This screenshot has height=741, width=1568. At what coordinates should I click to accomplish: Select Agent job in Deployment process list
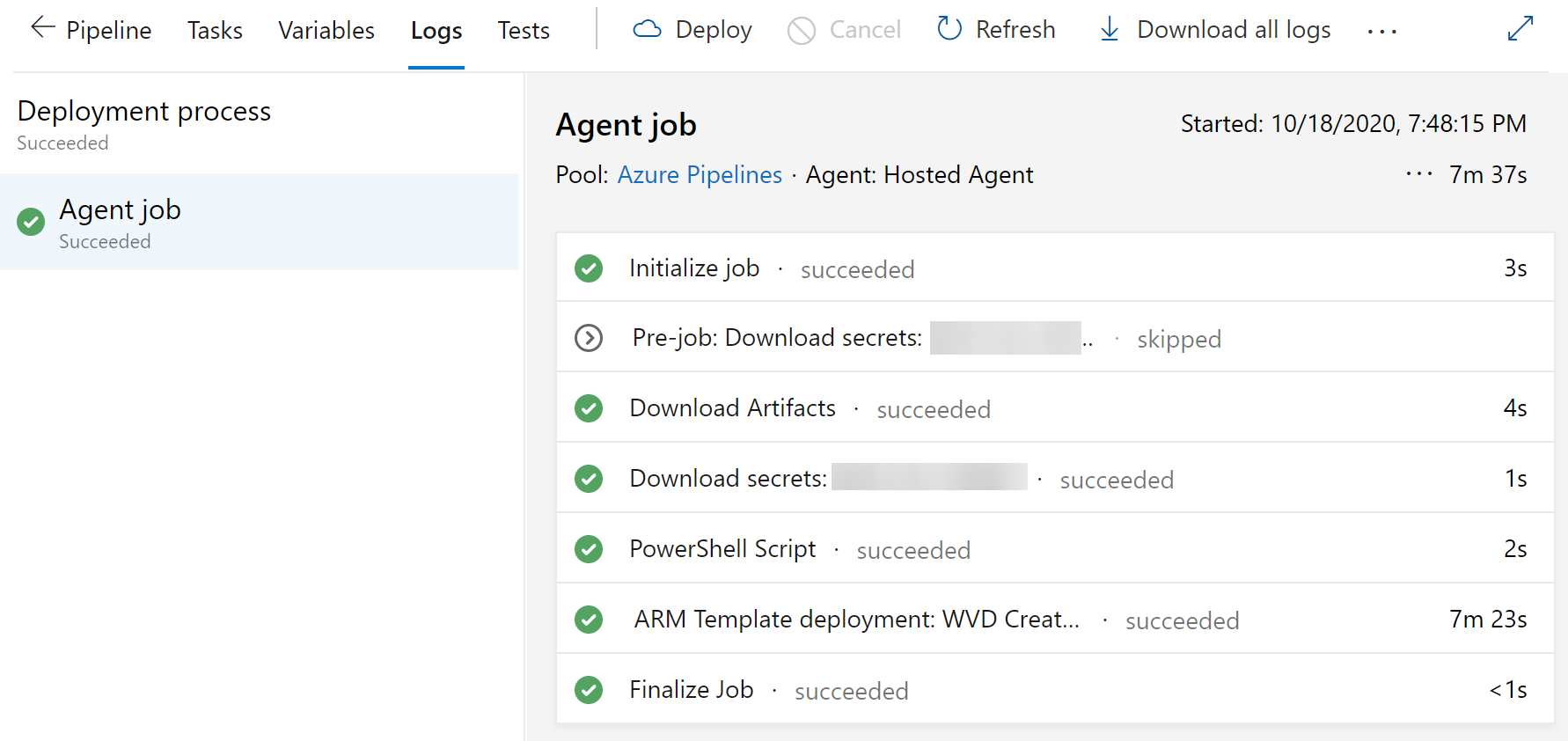tap(121, 211)
